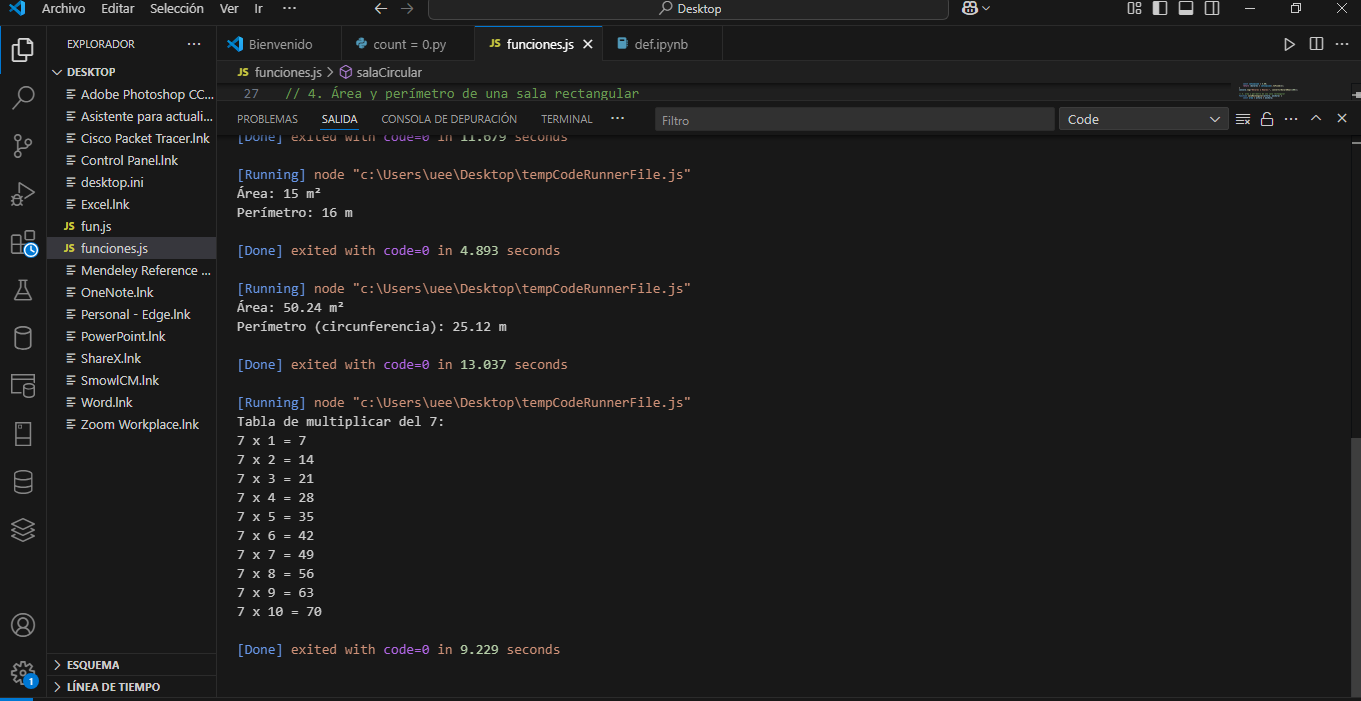This screenshot has width=1361, height=701.
Task: Open the Editar menu
Action: (x=117, y=8)
